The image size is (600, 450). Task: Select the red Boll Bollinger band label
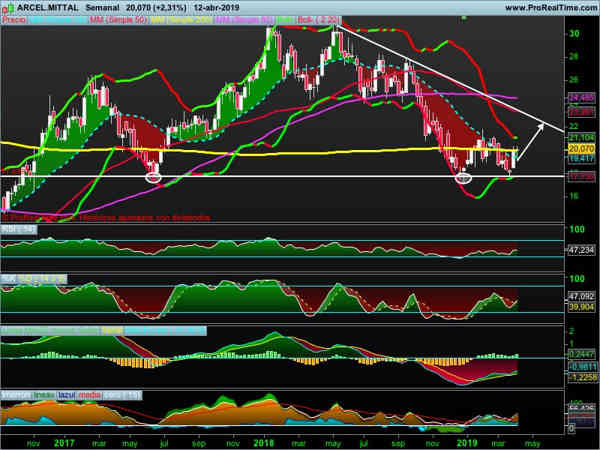(x=318, y=20)
